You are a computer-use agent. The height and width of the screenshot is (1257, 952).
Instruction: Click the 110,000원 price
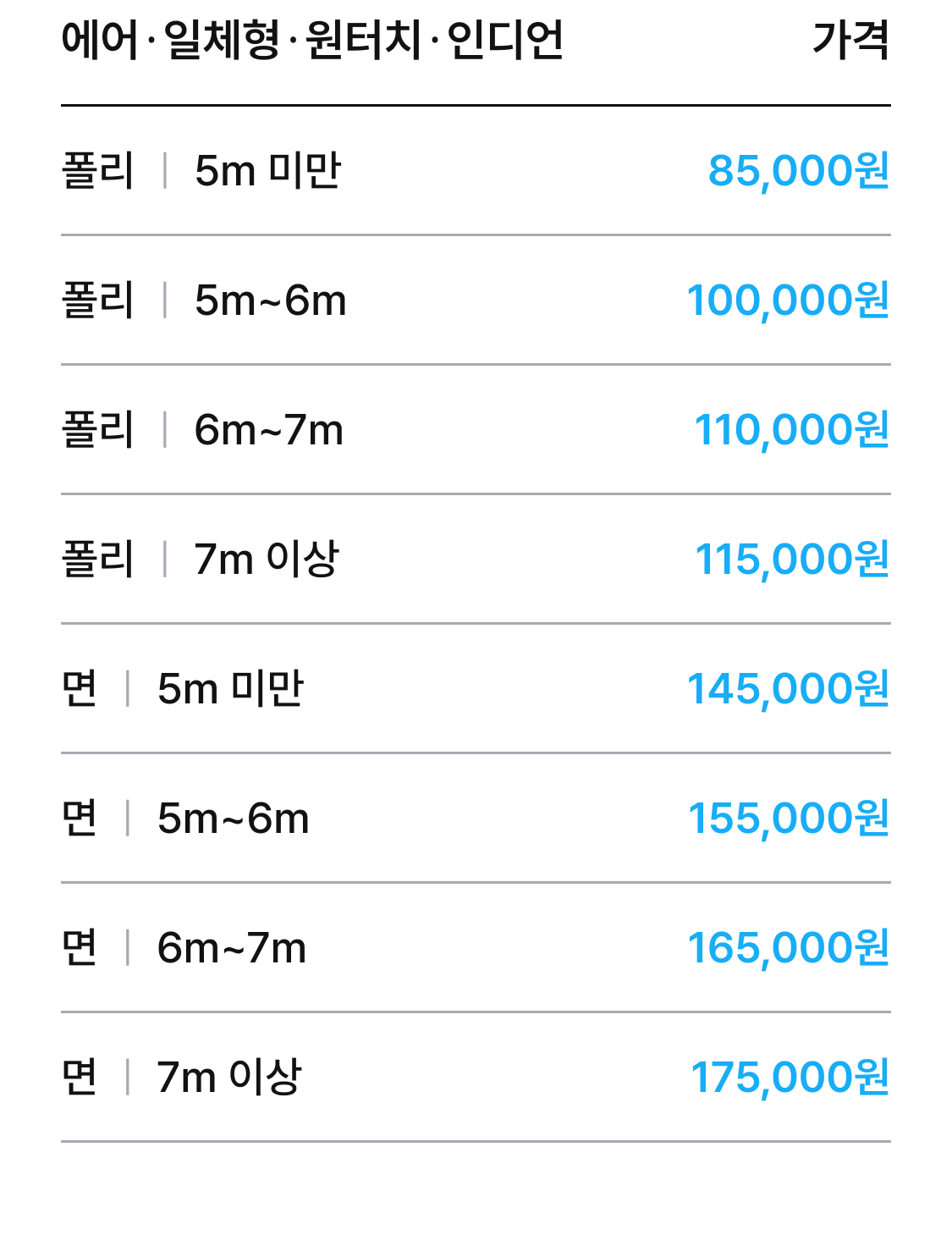[791, 430]
